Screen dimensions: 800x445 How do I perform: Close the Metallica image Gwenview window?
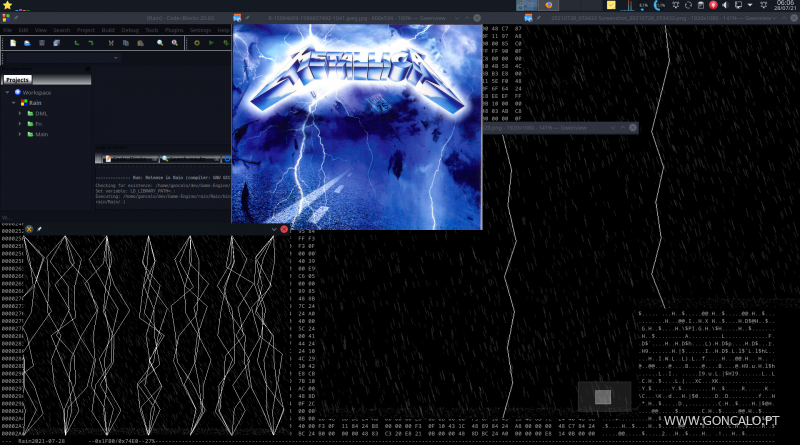point(477,18)
